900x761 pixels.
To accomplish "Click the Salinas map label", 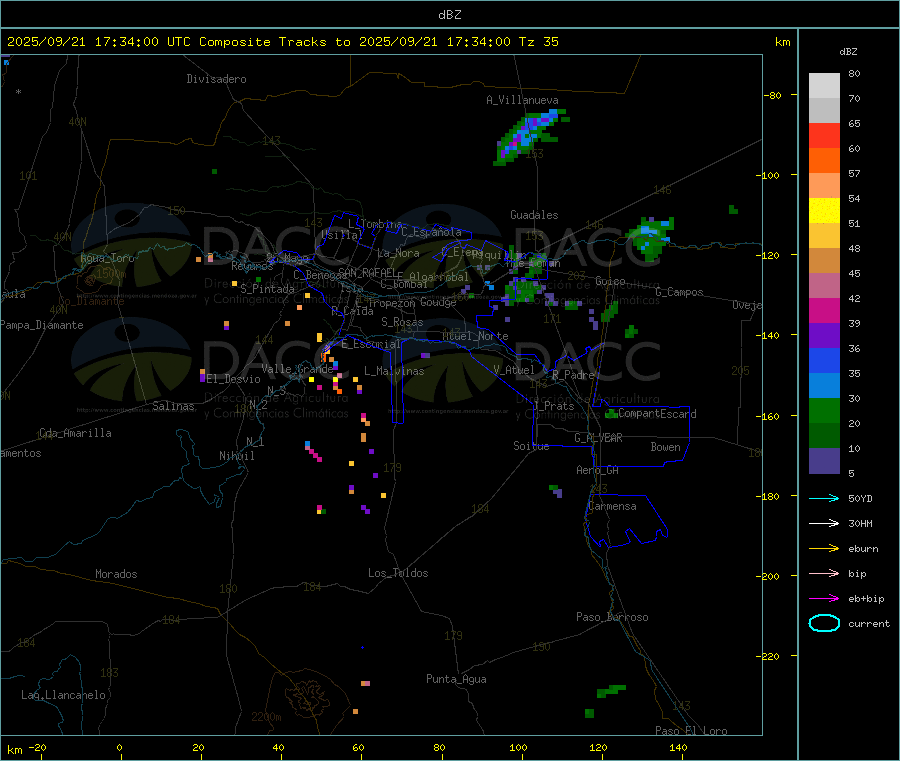I will tap(173, 406).
